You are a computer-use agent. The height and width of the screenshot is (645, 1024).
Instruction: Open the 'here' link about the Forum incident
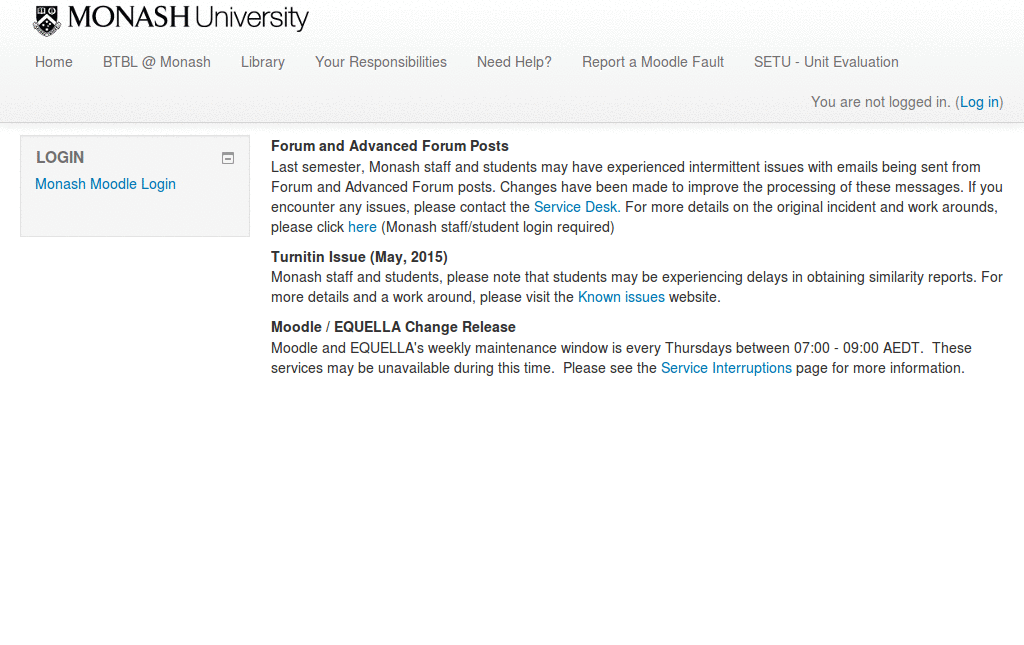click(362, 227)
